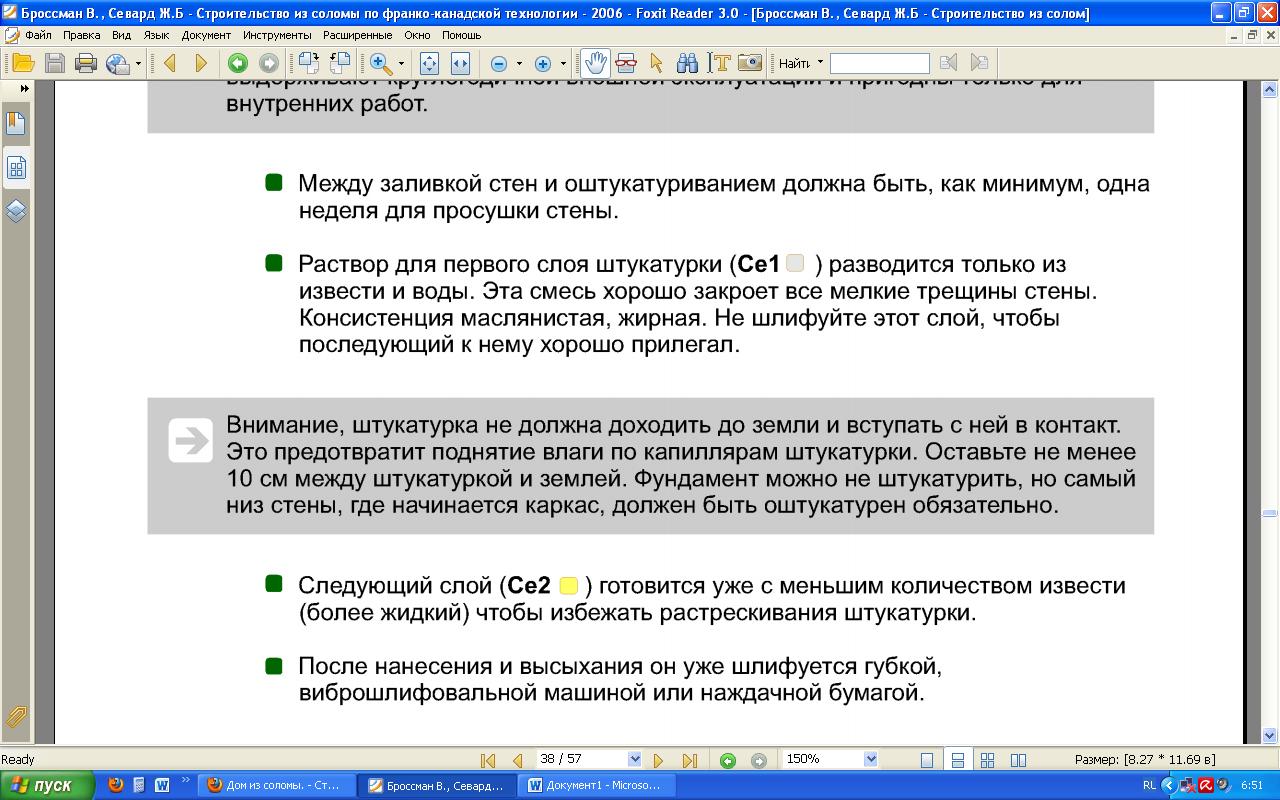Click the find next result icon

[979, 63]
